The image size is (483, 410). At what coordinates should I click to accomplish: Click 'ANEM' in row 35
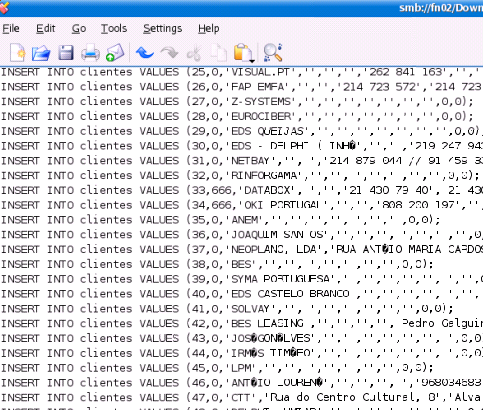[x=244, y=220]
